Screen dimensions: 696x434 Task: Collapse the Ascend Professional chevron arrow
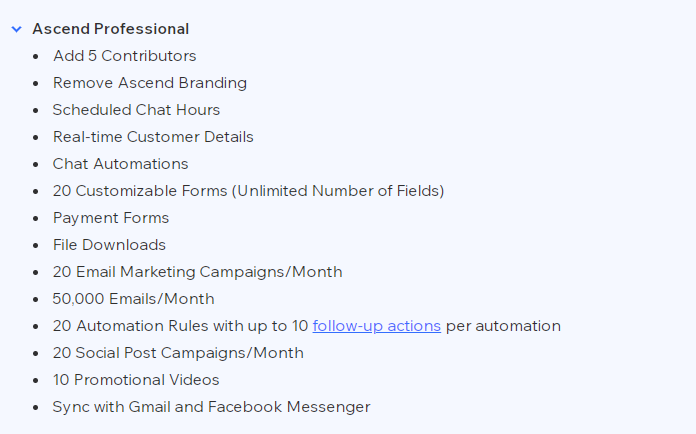click(16, 29)
